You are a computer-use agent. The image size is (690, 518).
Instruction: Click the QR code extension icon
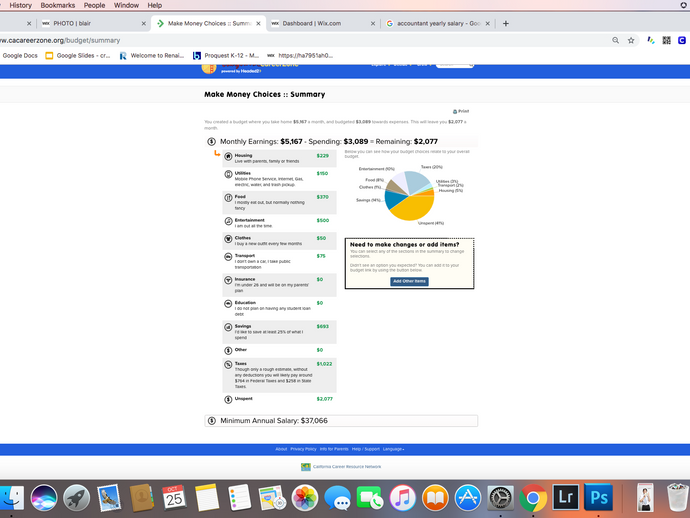pos(667,40)
